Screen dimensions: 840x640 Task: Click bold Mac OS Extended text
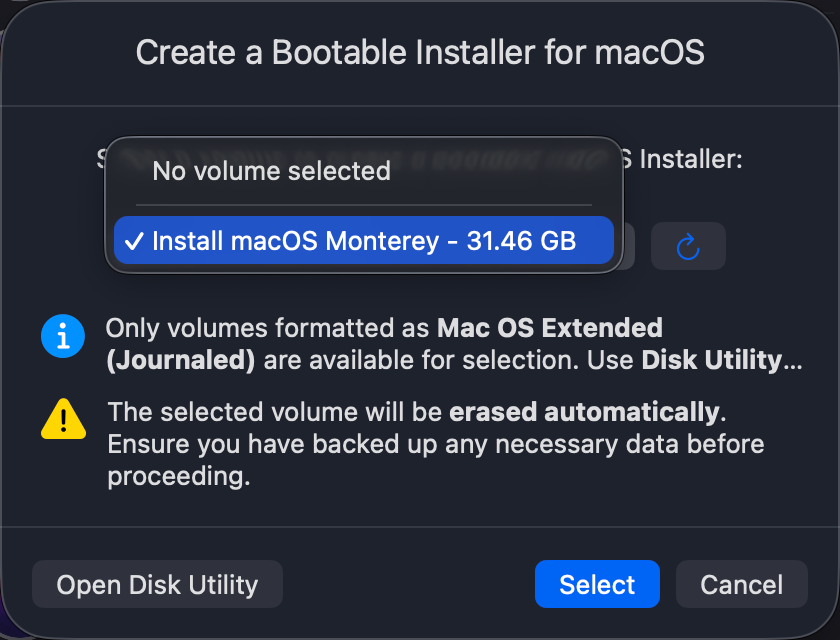[550, 328]
